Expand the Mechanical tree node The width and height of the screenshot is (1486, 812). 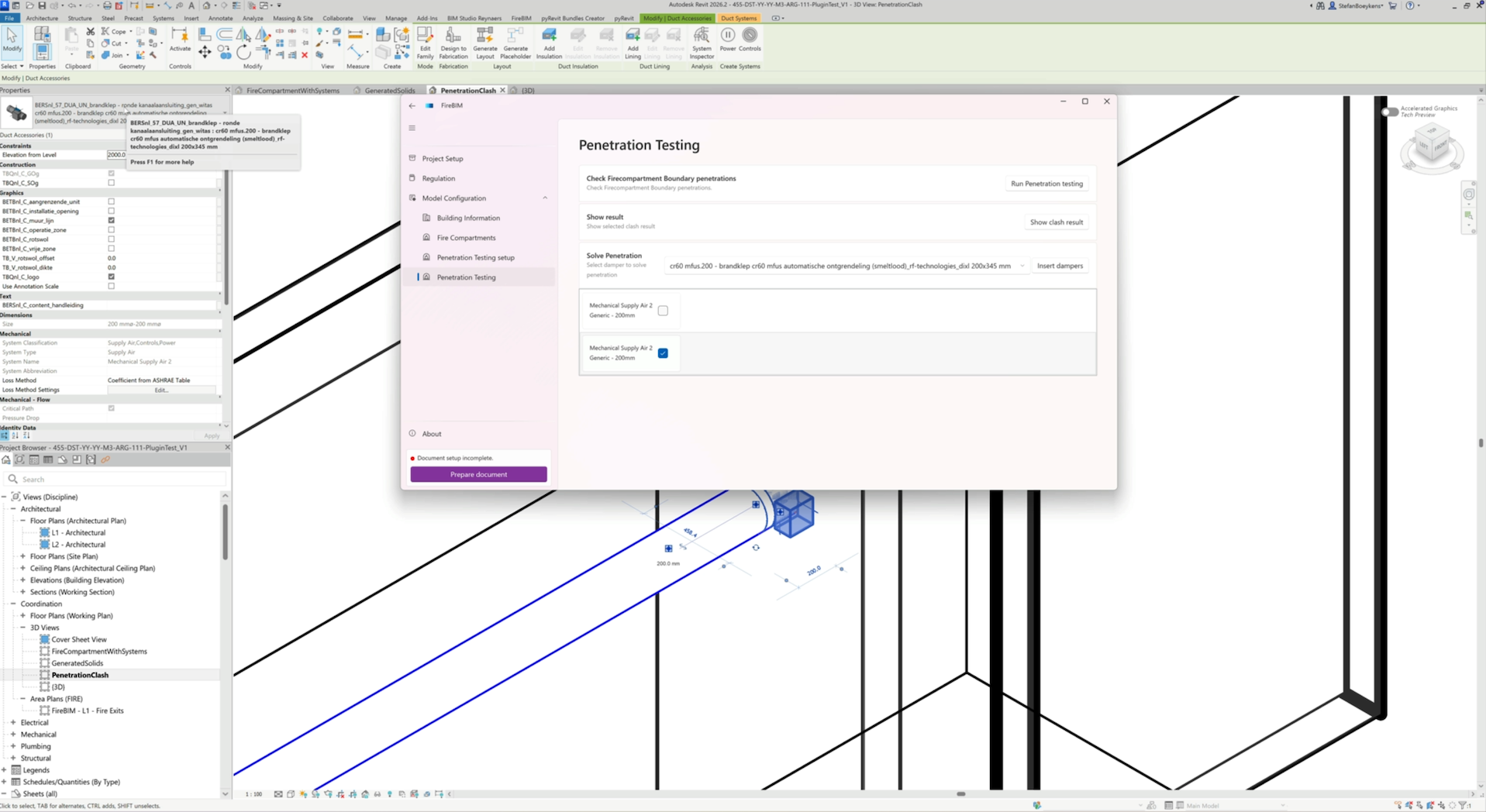tap(13, 735)
